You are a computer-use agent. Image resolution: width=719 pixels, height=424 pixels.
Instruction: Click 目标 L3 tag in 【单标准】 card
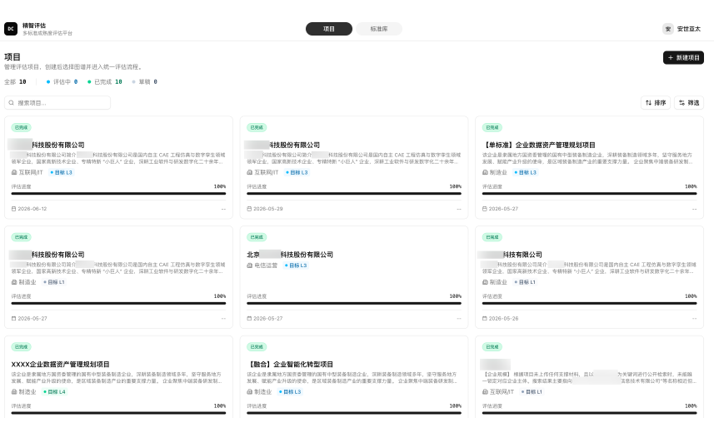525,172
